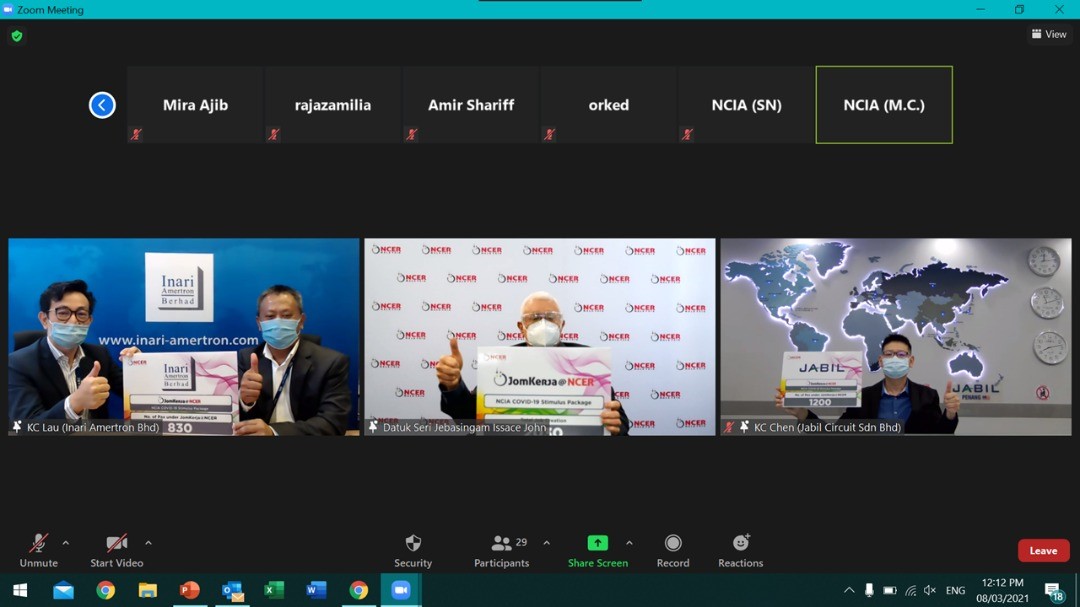Image resolution: width=1080 pixels, height=607 pixels.
Task: Select the highlighted NCIA (M.C.) tile
Action: coord(884,105)
